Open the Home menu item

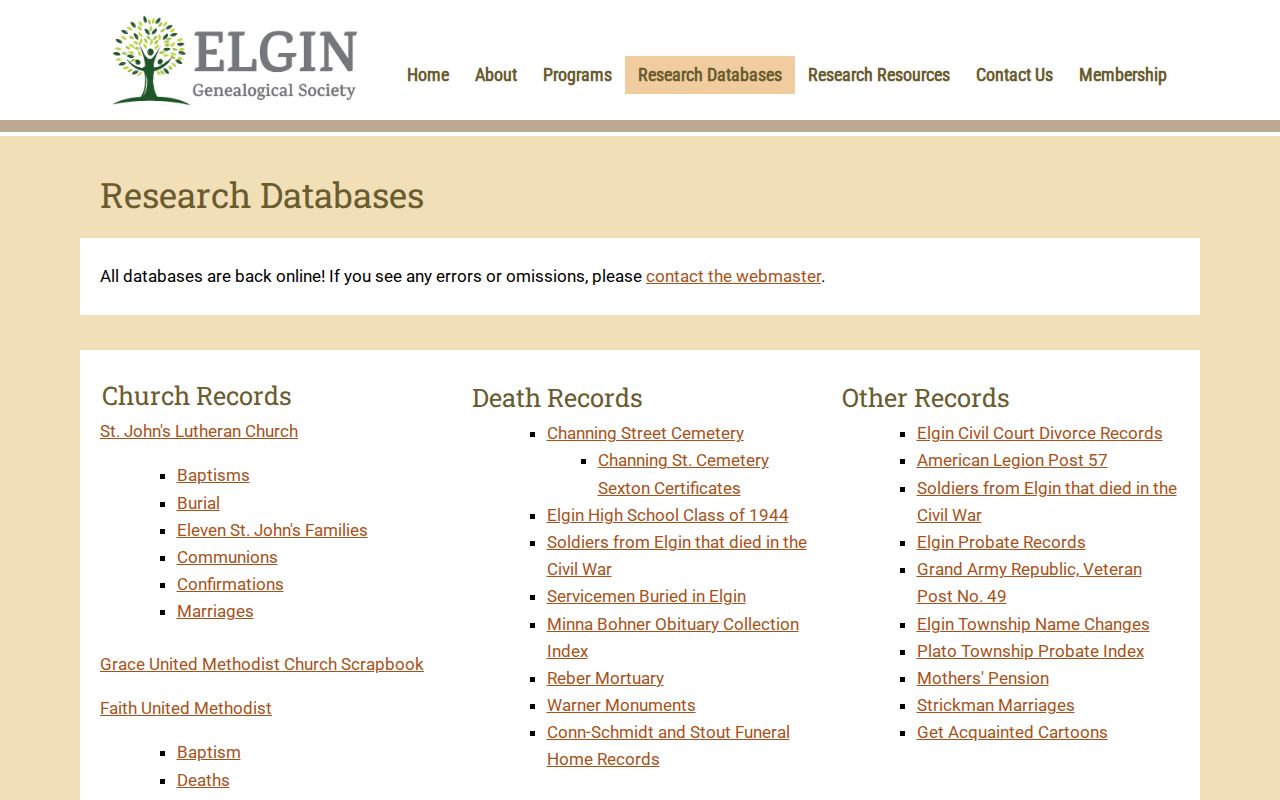click(x=428, y=75)
